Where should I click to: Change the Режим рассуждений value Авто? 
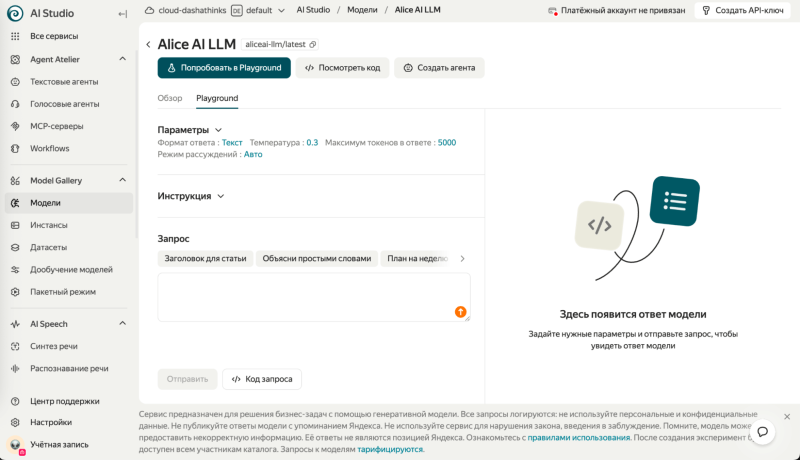(x=253, y=155)
